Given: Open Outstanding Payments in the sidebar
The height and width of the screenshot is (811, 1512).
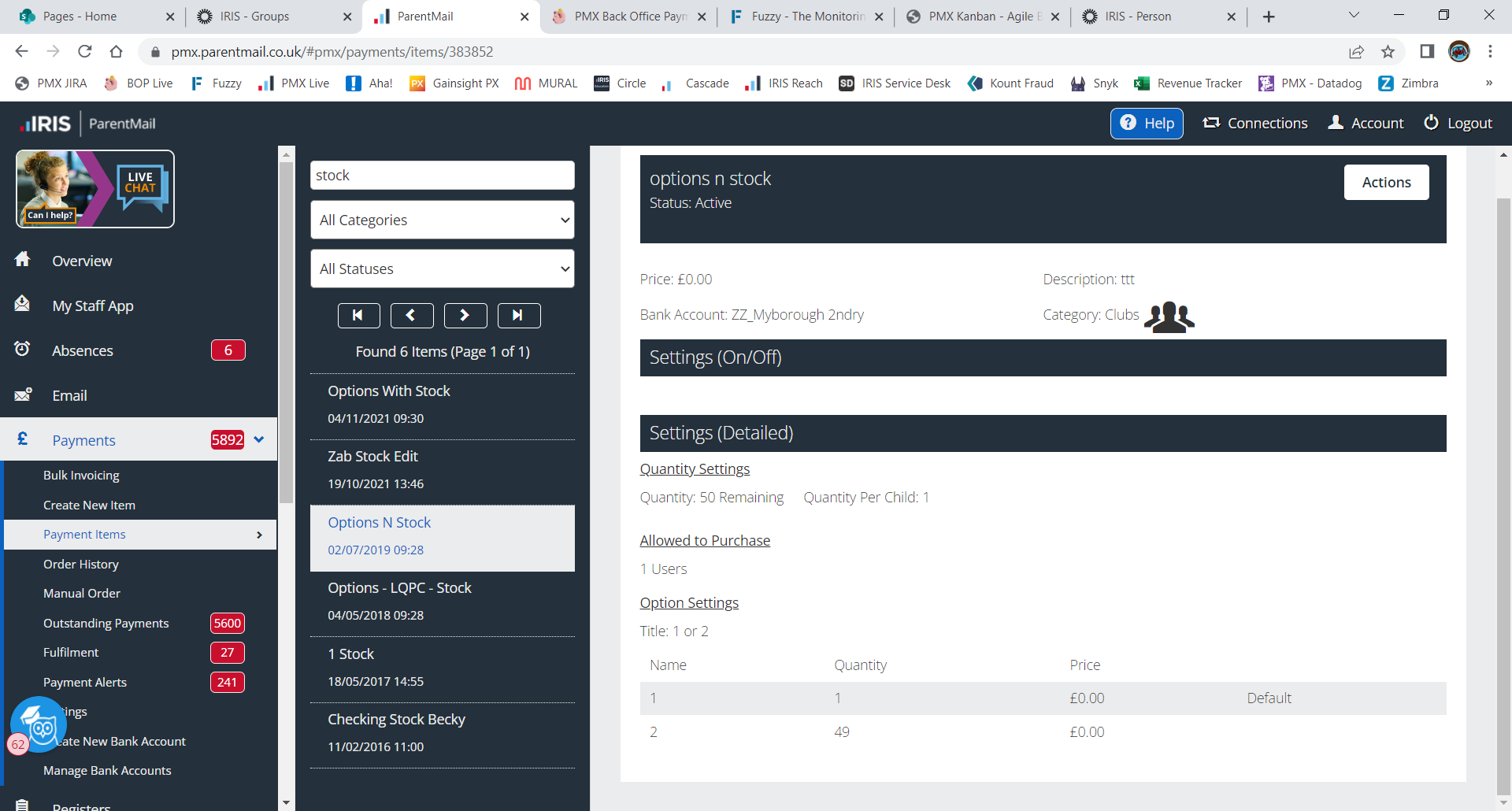Looking at the screenshot, I should (x=106, y=624).
